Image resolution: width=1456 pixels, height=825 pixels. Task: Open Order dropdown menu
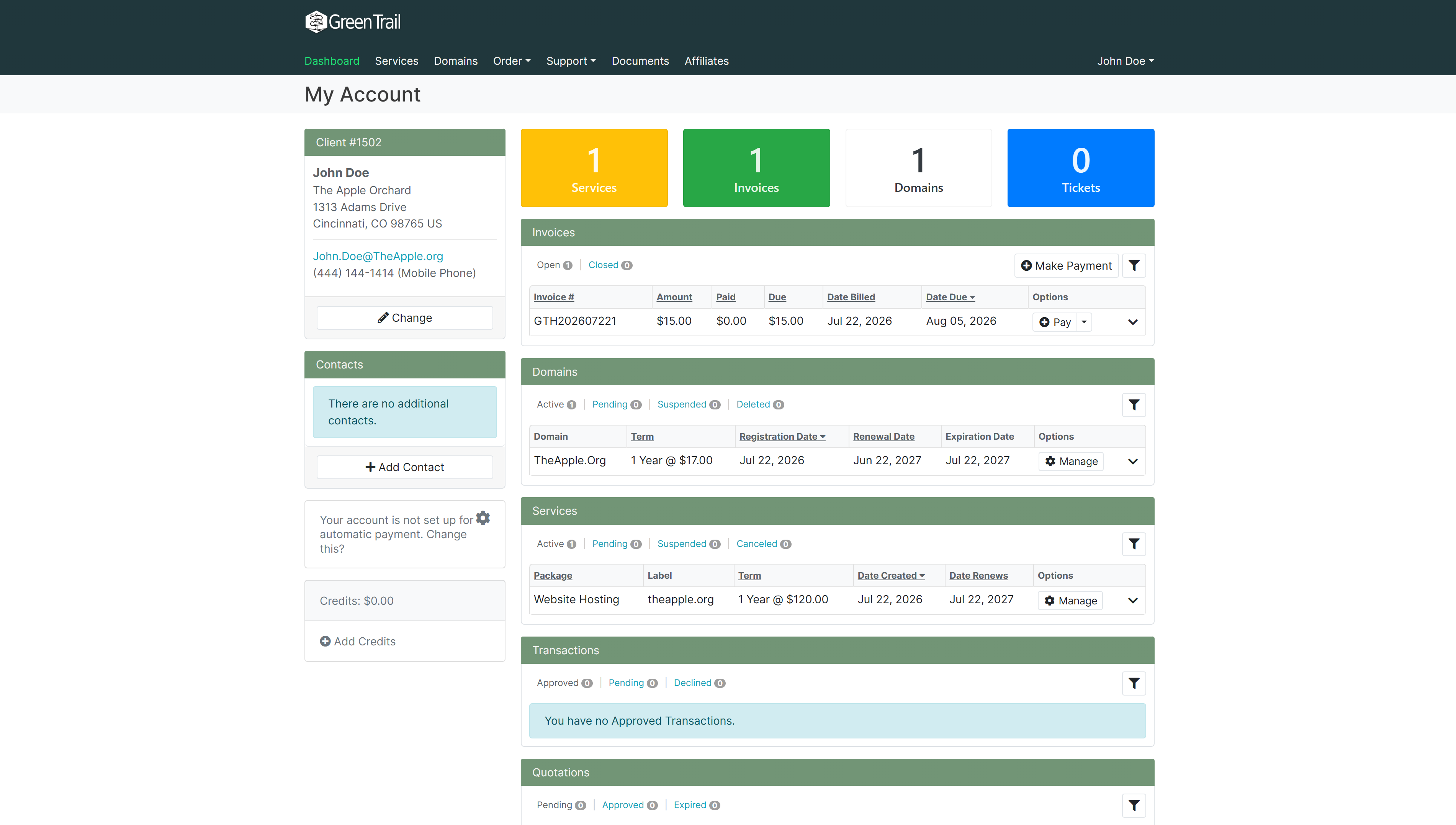tap(512, 61)
